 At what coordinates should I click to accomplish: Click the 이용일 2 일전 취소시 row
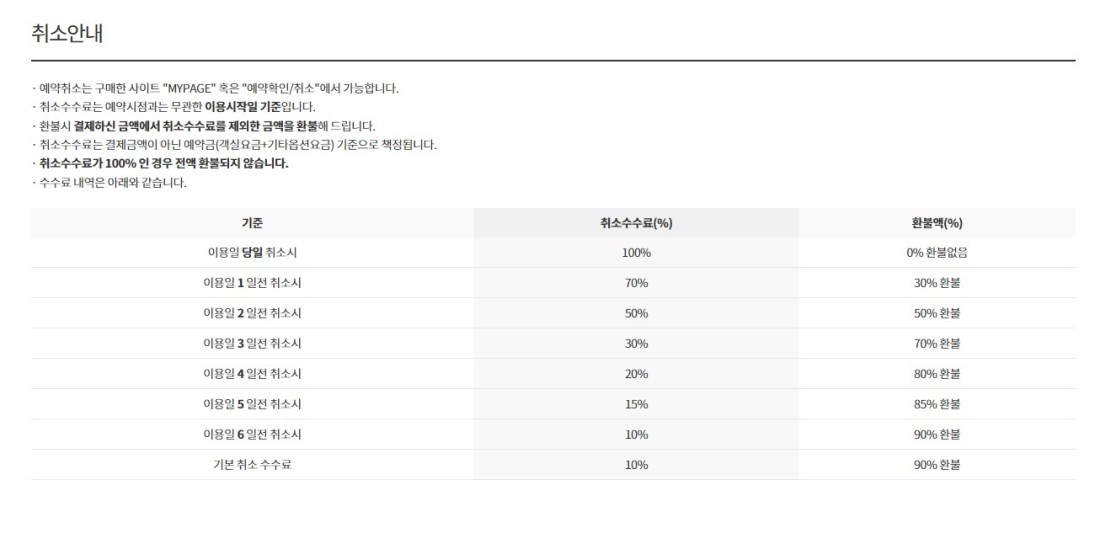(x=553, y=313)
